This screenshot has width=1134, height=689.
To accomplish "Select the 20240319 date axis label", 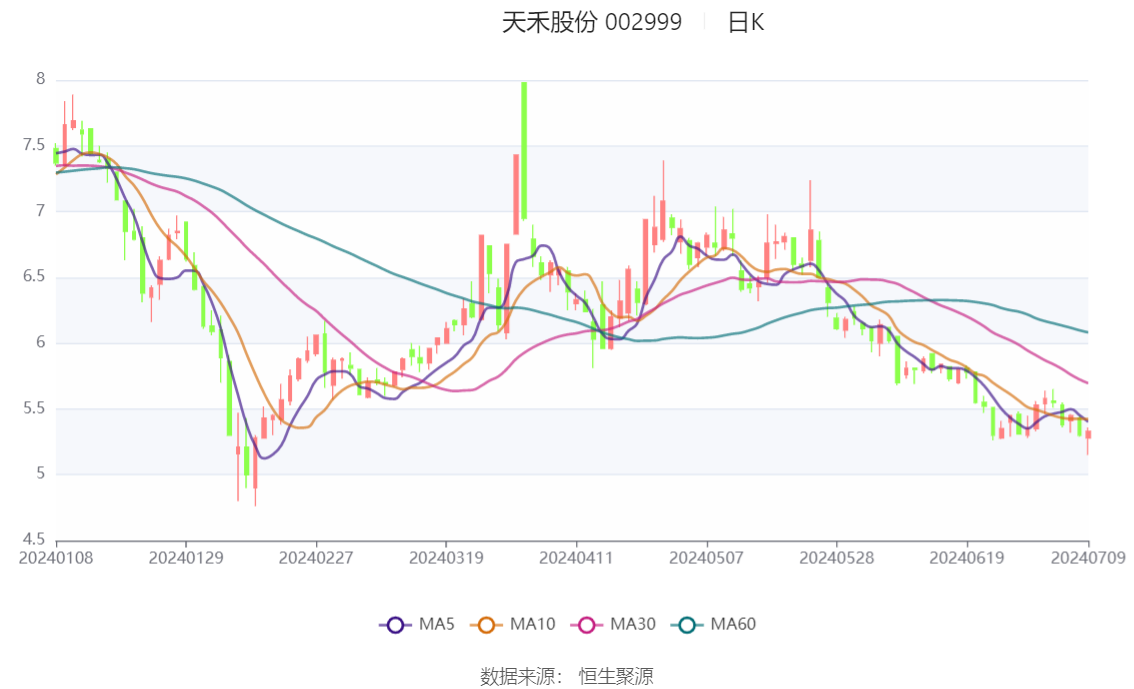I will pyautogui.click(x=446, y=558).
